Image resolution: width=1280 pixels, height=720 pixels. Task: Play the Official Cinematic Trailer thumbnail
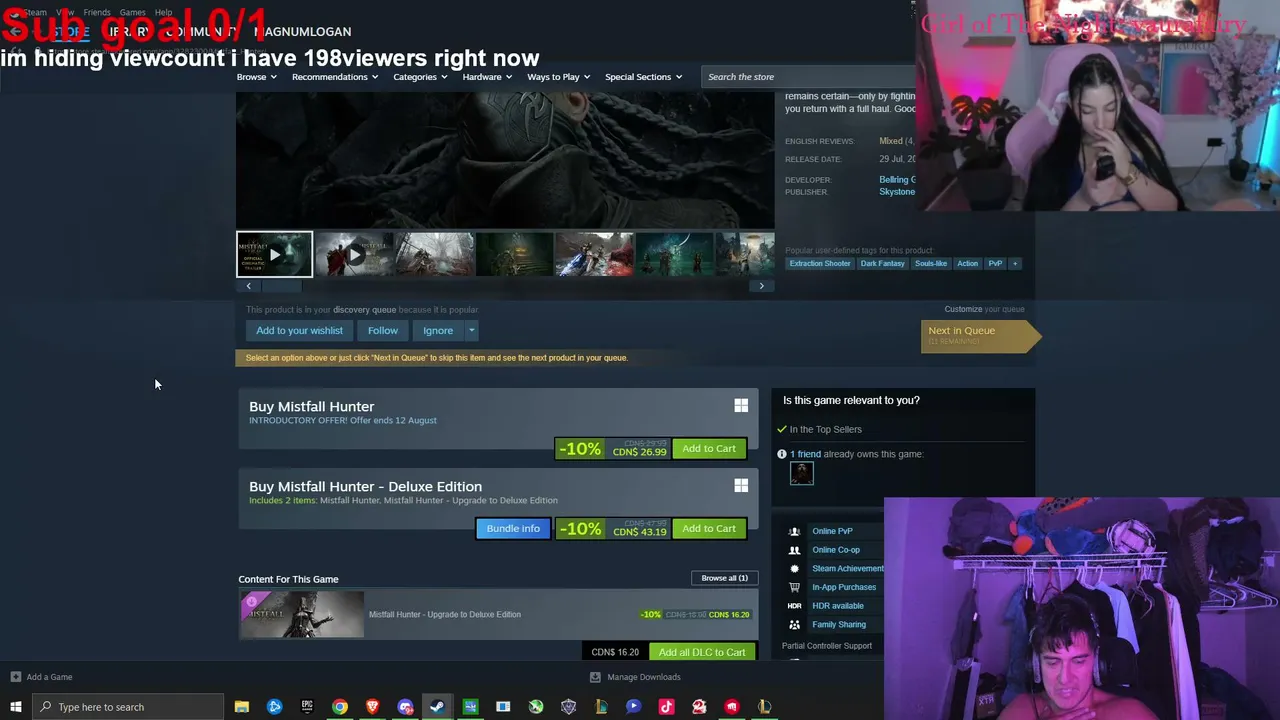point(274,254)
